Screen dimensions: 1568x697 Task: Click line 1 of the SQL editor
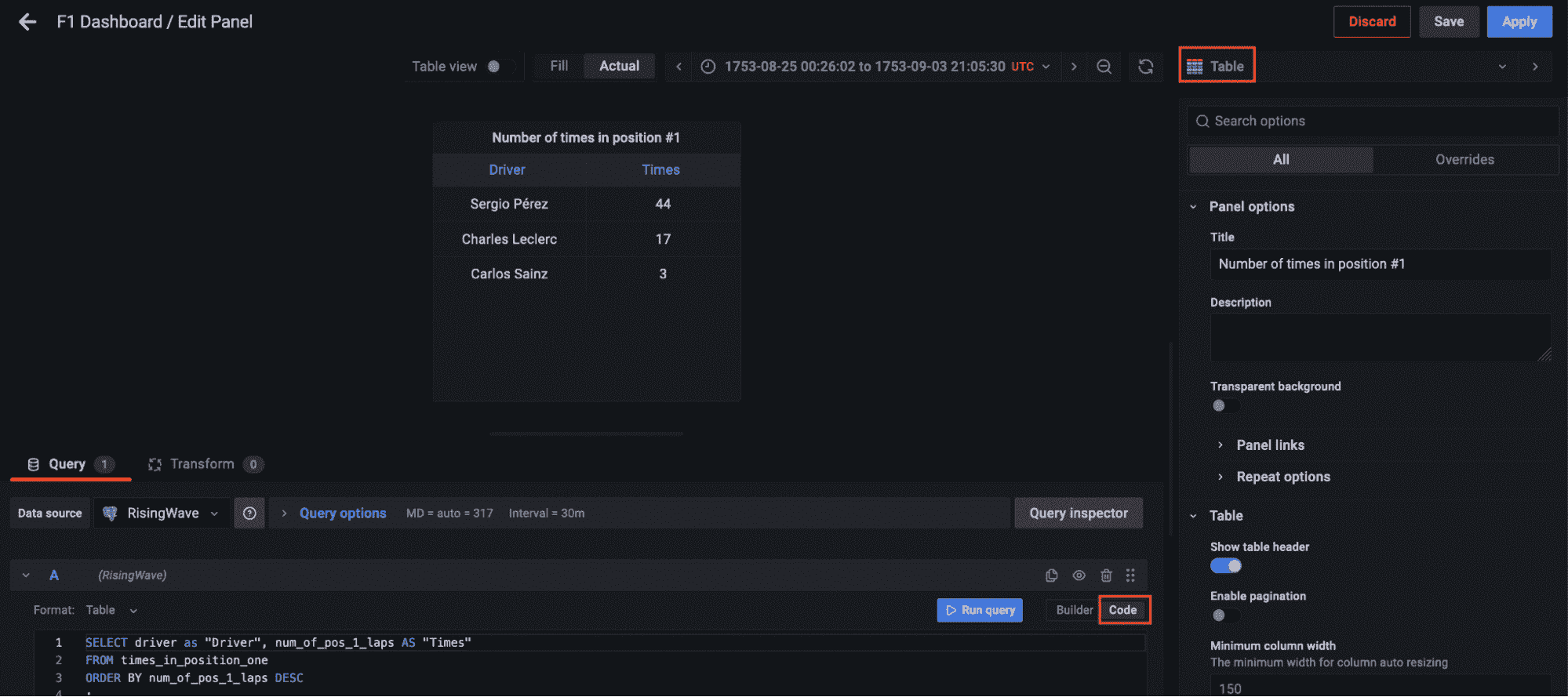point(278,643)
